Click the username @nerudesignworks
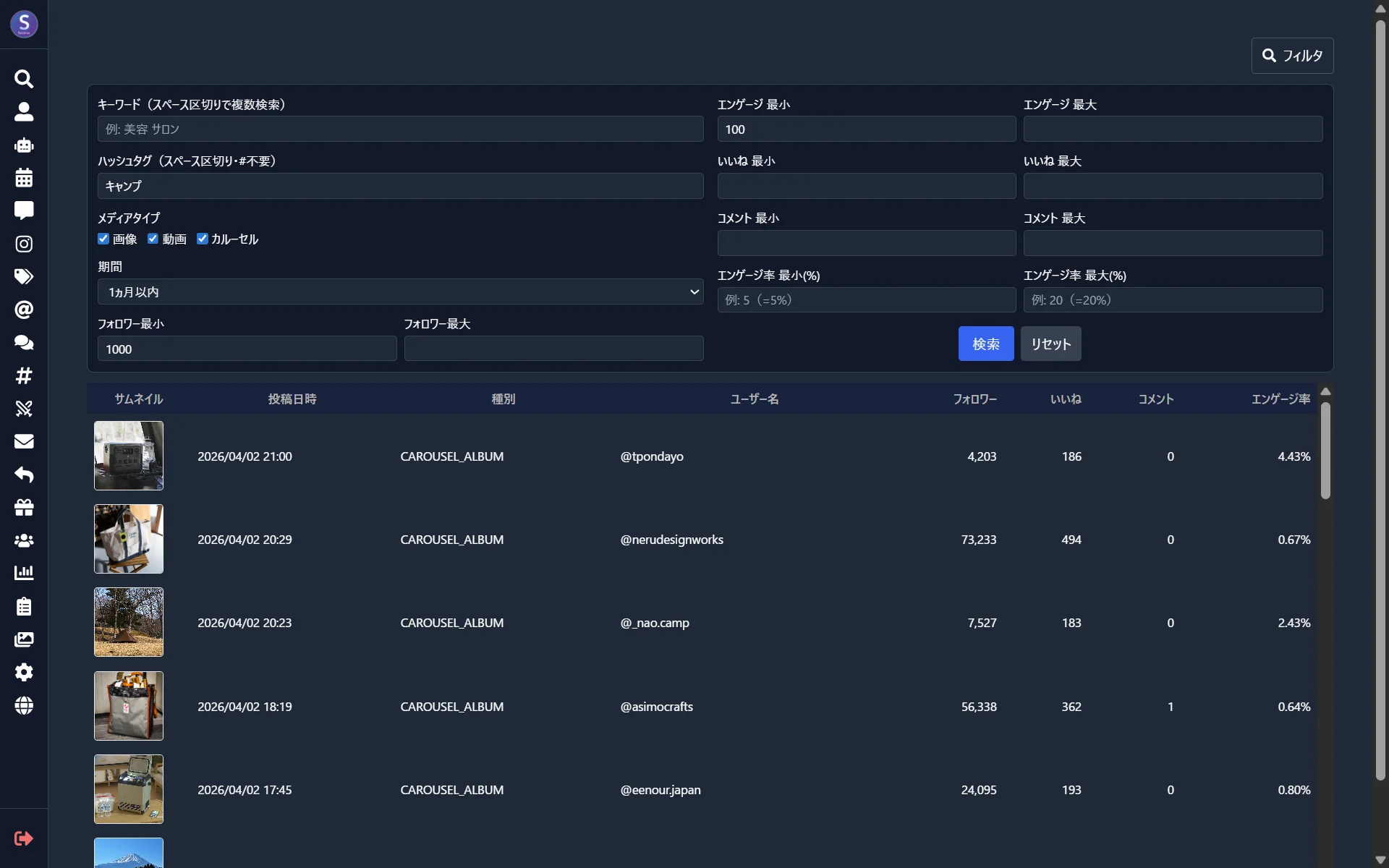Viewport: 1389px width, 868px height. tap(671, 540)
